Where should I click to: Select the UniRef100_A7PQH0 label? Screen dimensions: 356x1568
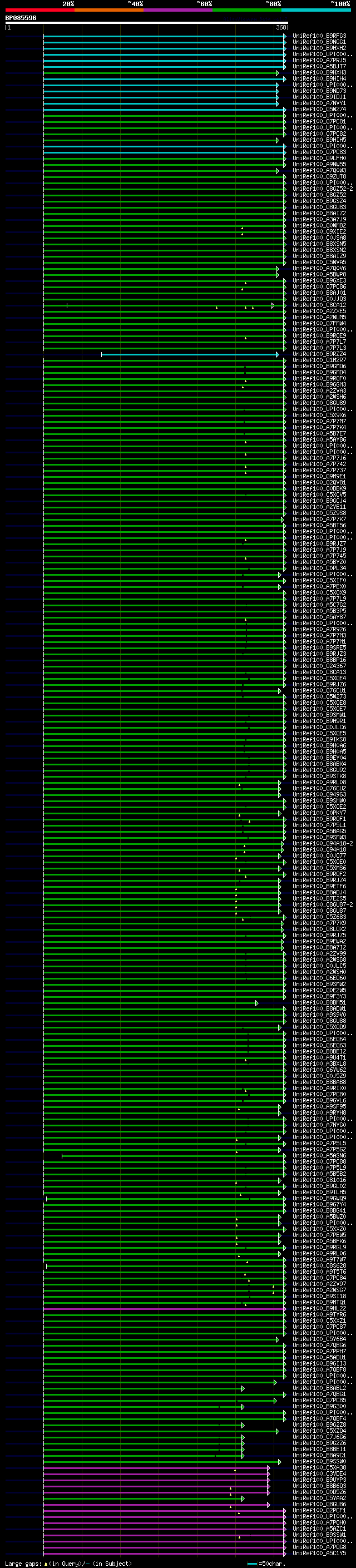[x=319, y=1522]
